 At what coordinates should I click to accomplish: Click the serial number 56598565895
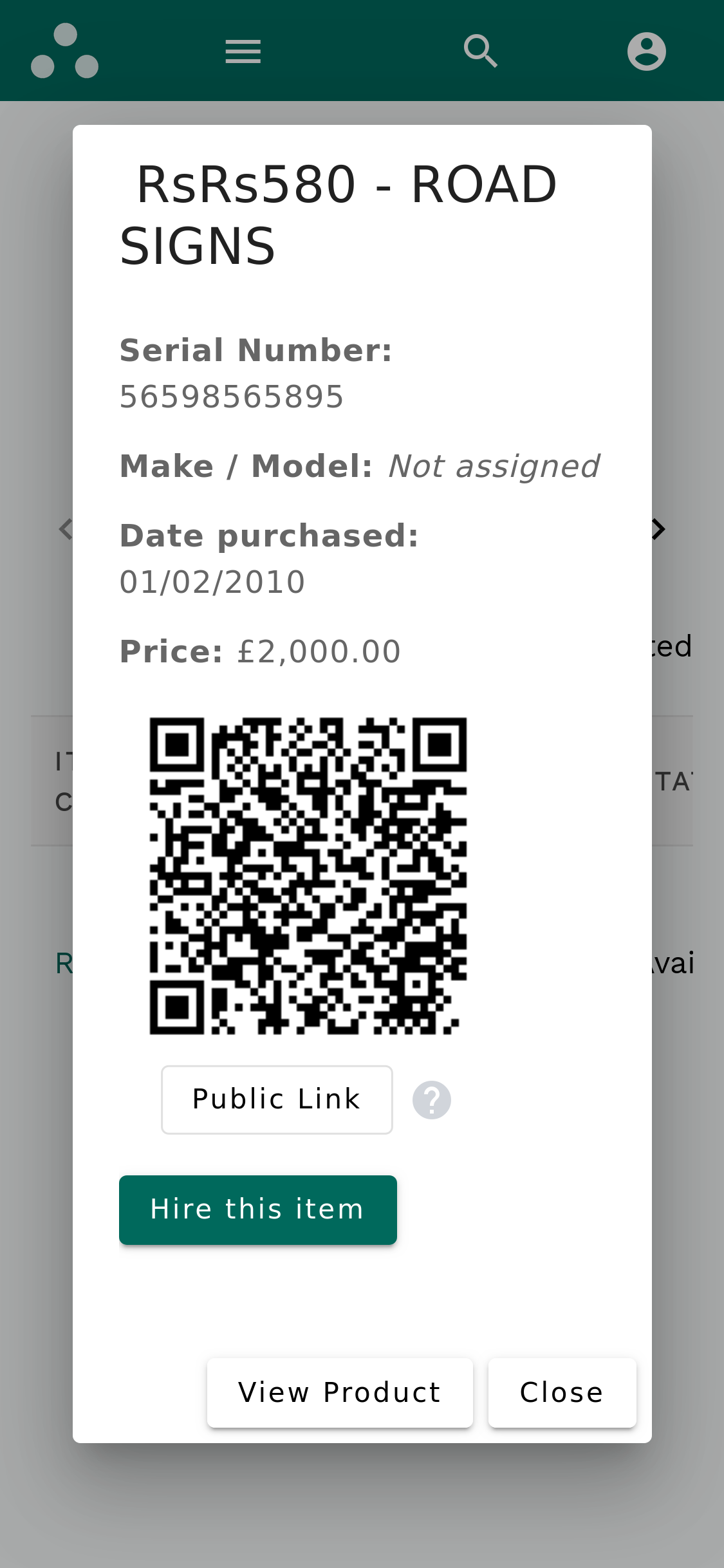click(232, 397)
